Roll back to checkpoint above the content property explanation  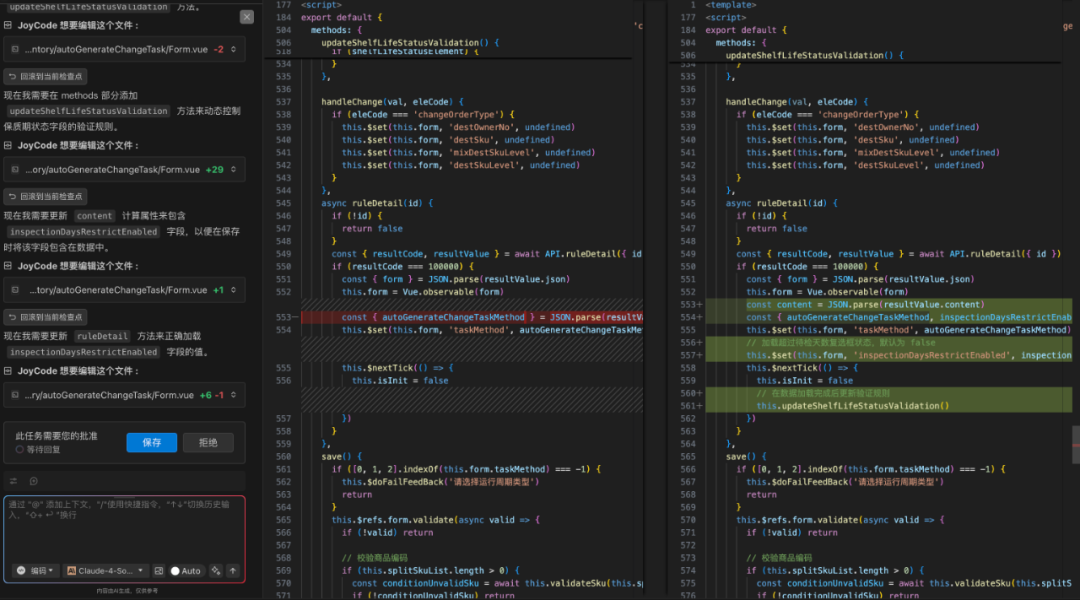[x=45, y=196]
